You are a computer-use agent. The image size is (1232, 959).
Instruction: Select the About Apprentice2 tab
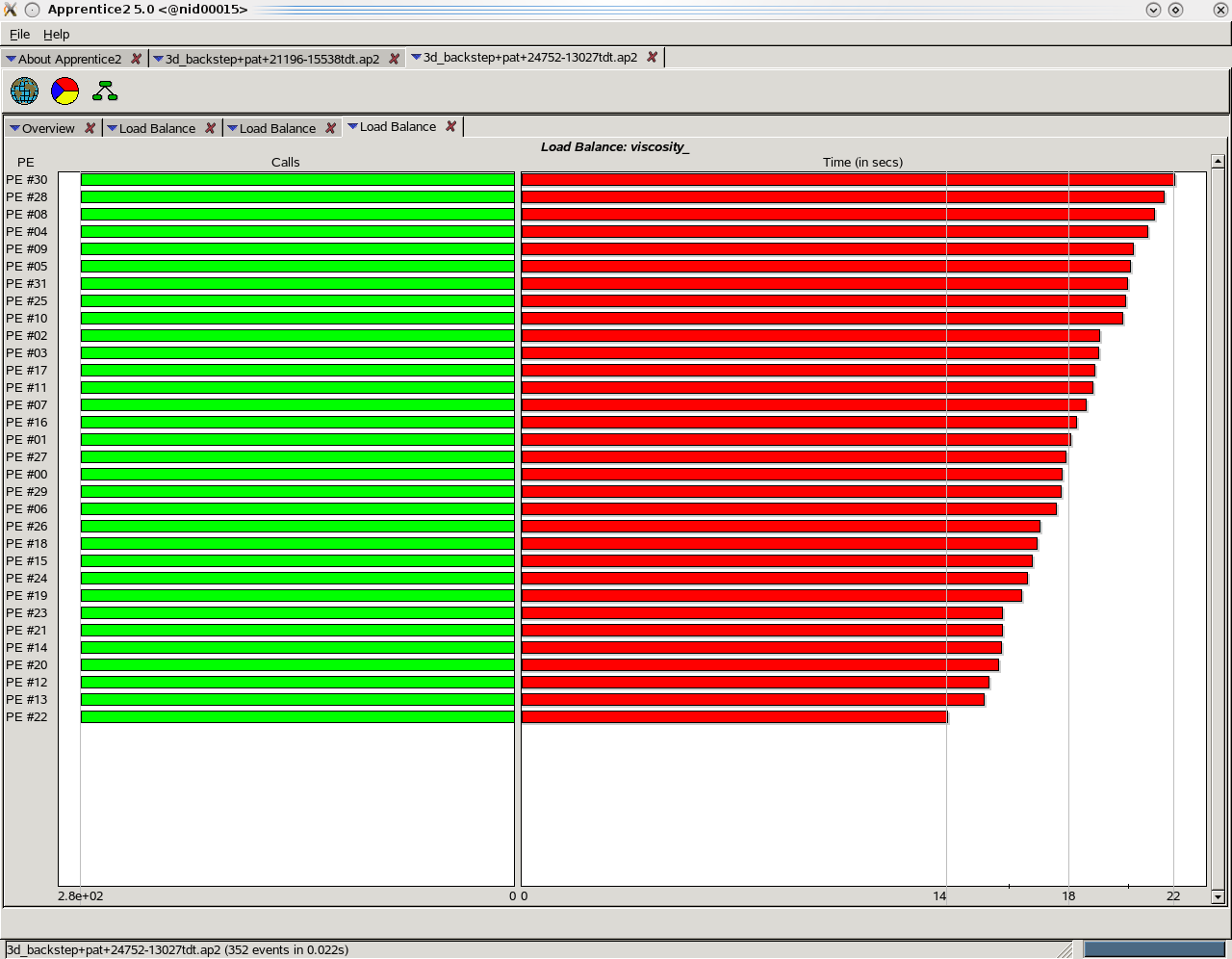coord(69,59)
